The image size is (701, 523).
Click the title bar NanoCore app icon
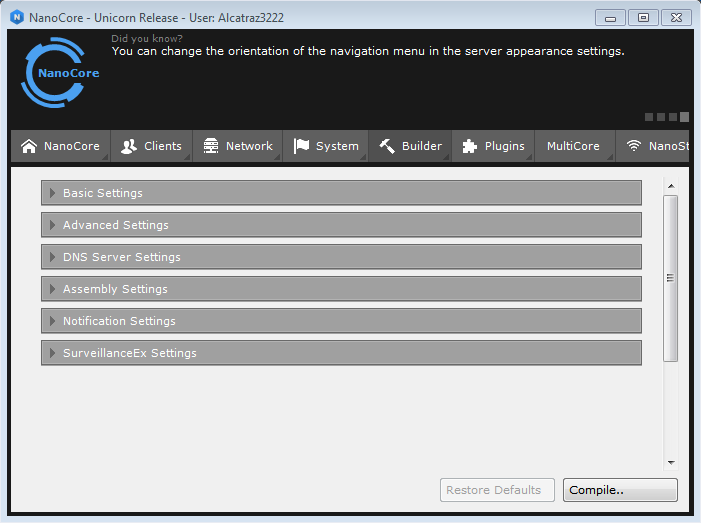pos(17,17)
